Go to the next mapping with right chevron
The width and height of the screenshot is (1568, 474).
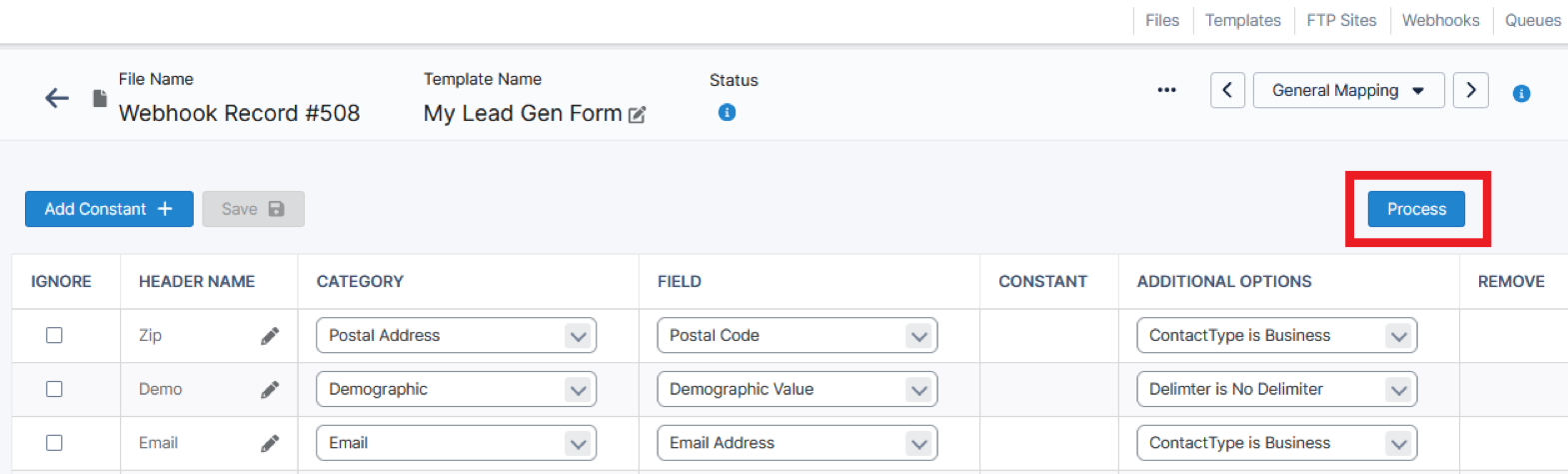tap(1470, 90)
